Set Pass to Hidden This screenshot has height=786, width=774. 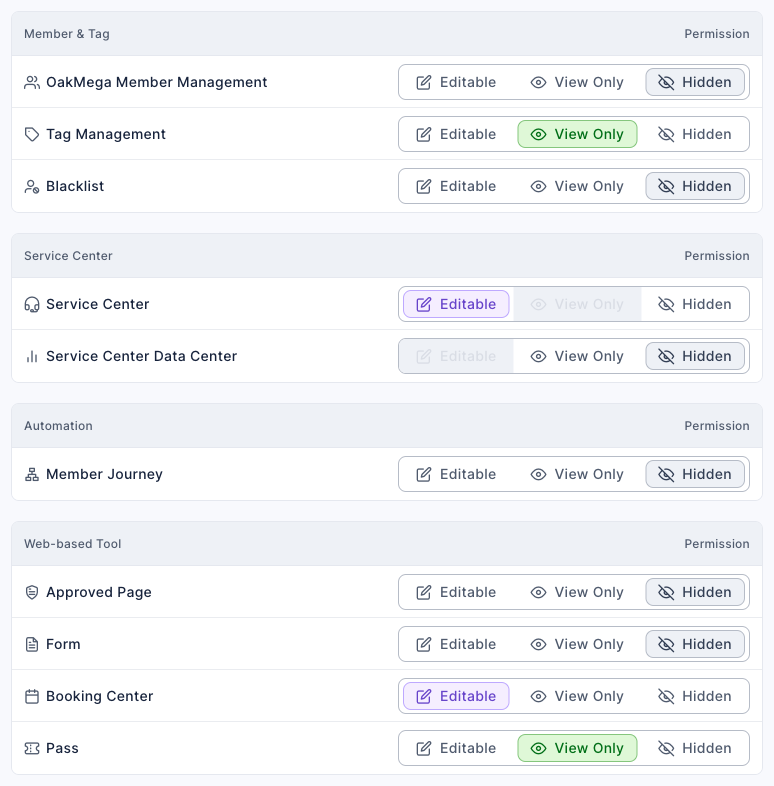pos(695,748)
